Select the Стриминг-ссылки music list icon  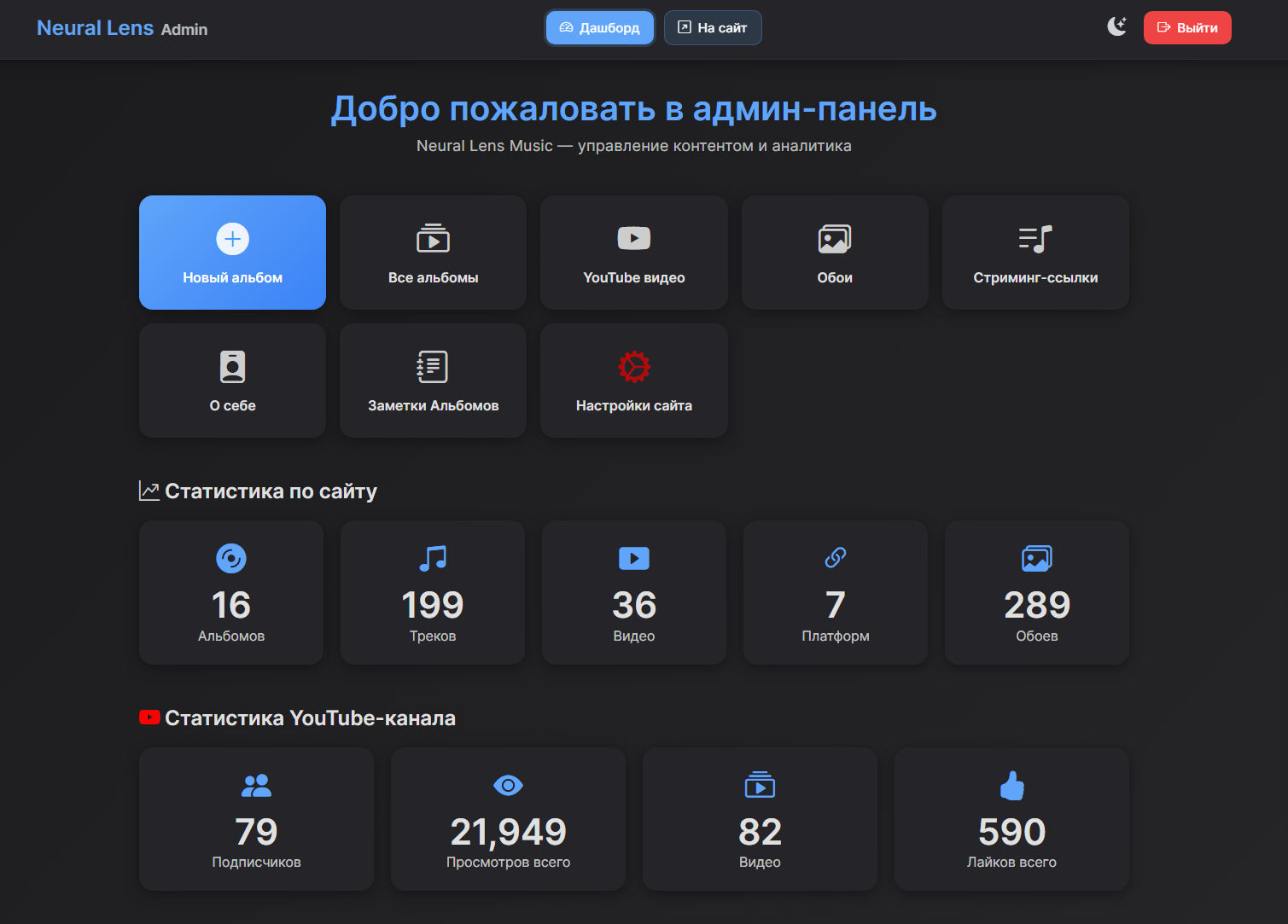pos(1034,239)
